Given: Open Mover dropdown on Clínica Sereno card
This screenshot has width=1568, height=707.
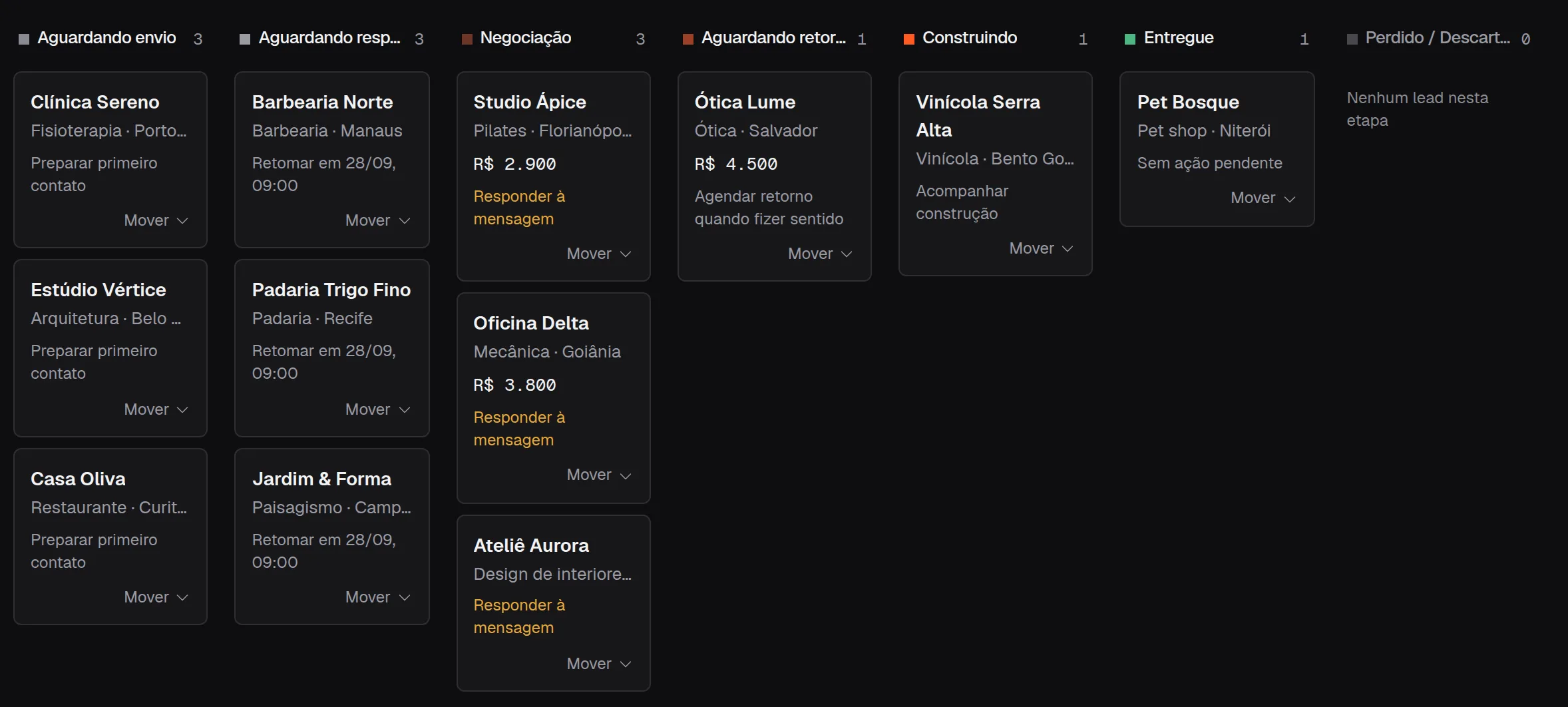Looking at the screenshot, I should point(156,220).
